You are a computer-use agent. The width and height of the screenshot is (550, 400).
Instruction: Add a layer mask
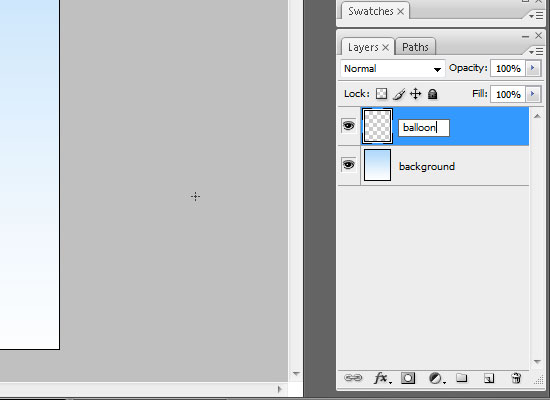pyautogui.click(x=408, y=378)
